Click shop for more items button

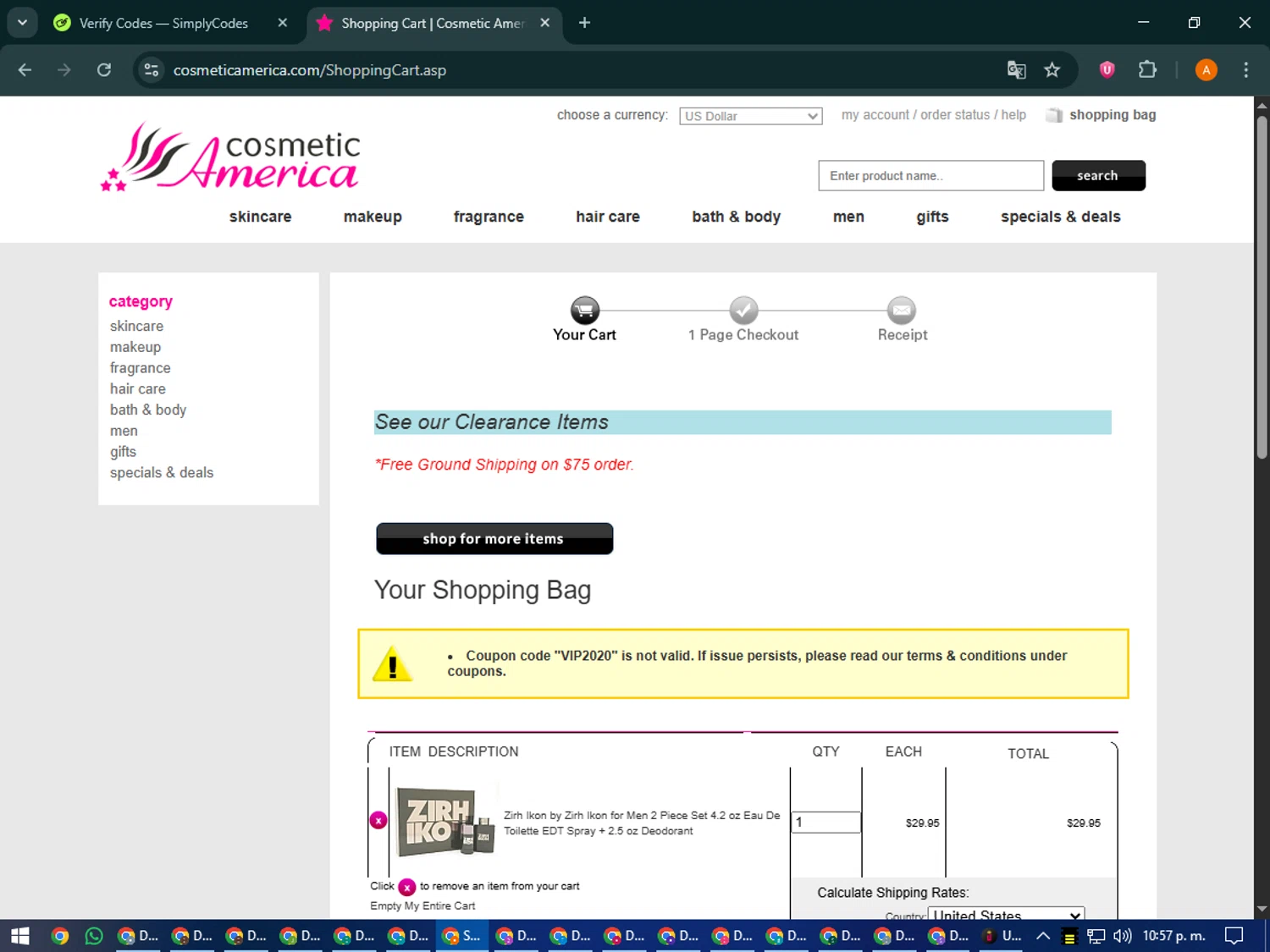494,539
